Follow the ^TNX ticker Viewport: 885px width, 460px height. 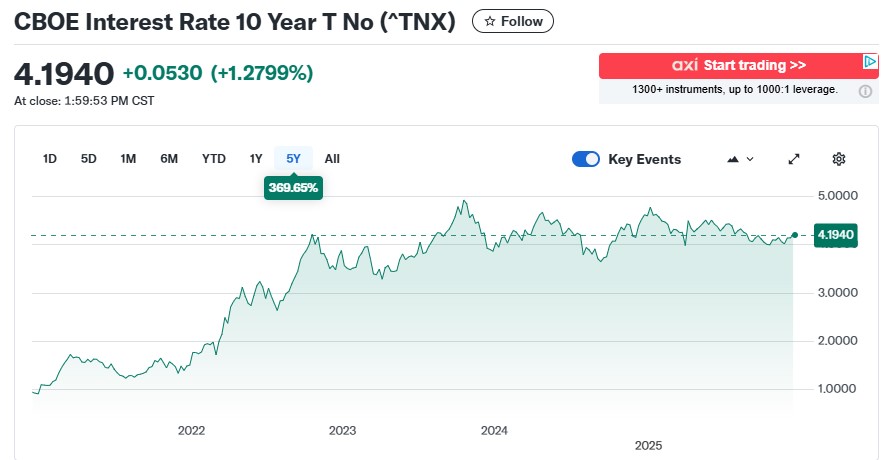click(512, 21)
